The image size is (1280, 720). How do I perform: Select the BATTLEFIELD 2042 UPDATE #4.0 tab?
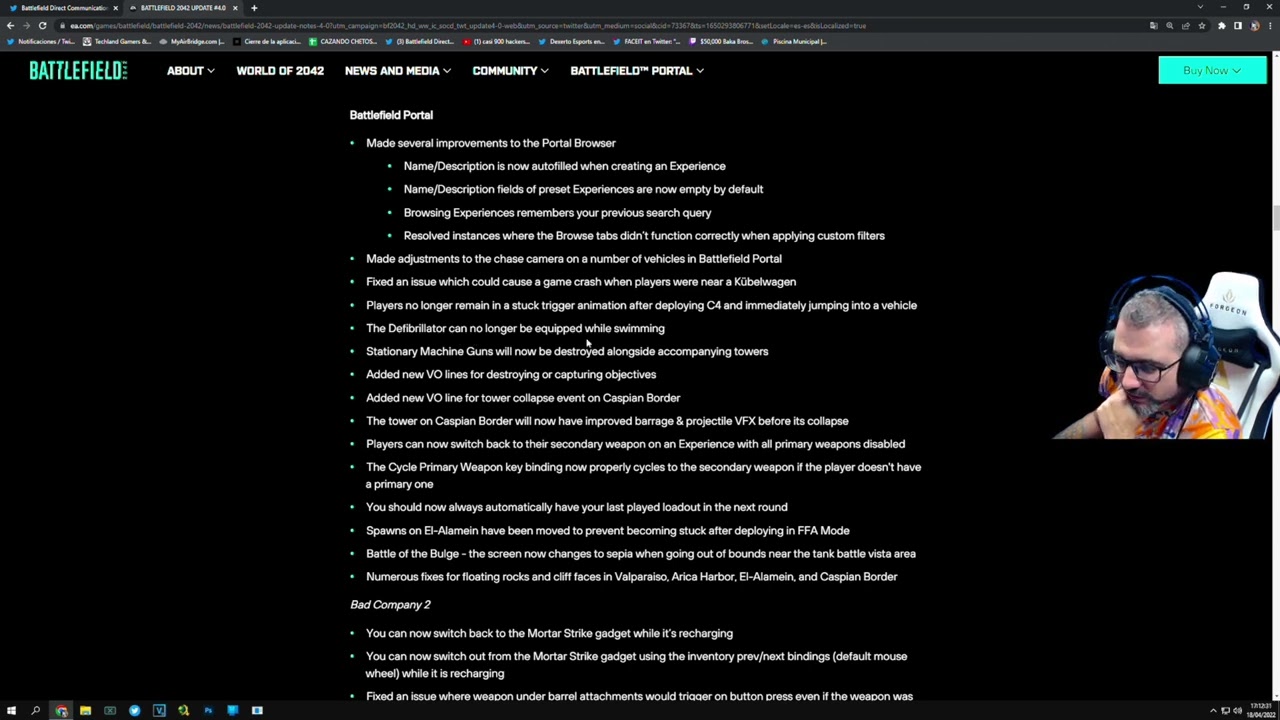click(x=182, y=8)
